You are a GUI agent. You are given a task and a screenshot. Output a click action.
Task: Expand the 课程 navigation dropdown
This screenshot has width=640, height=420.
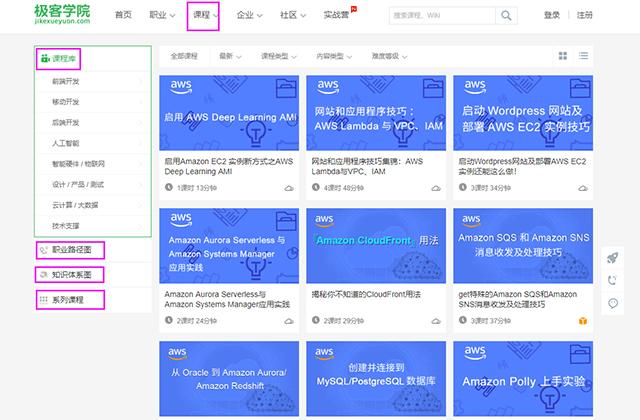[216, 16]
